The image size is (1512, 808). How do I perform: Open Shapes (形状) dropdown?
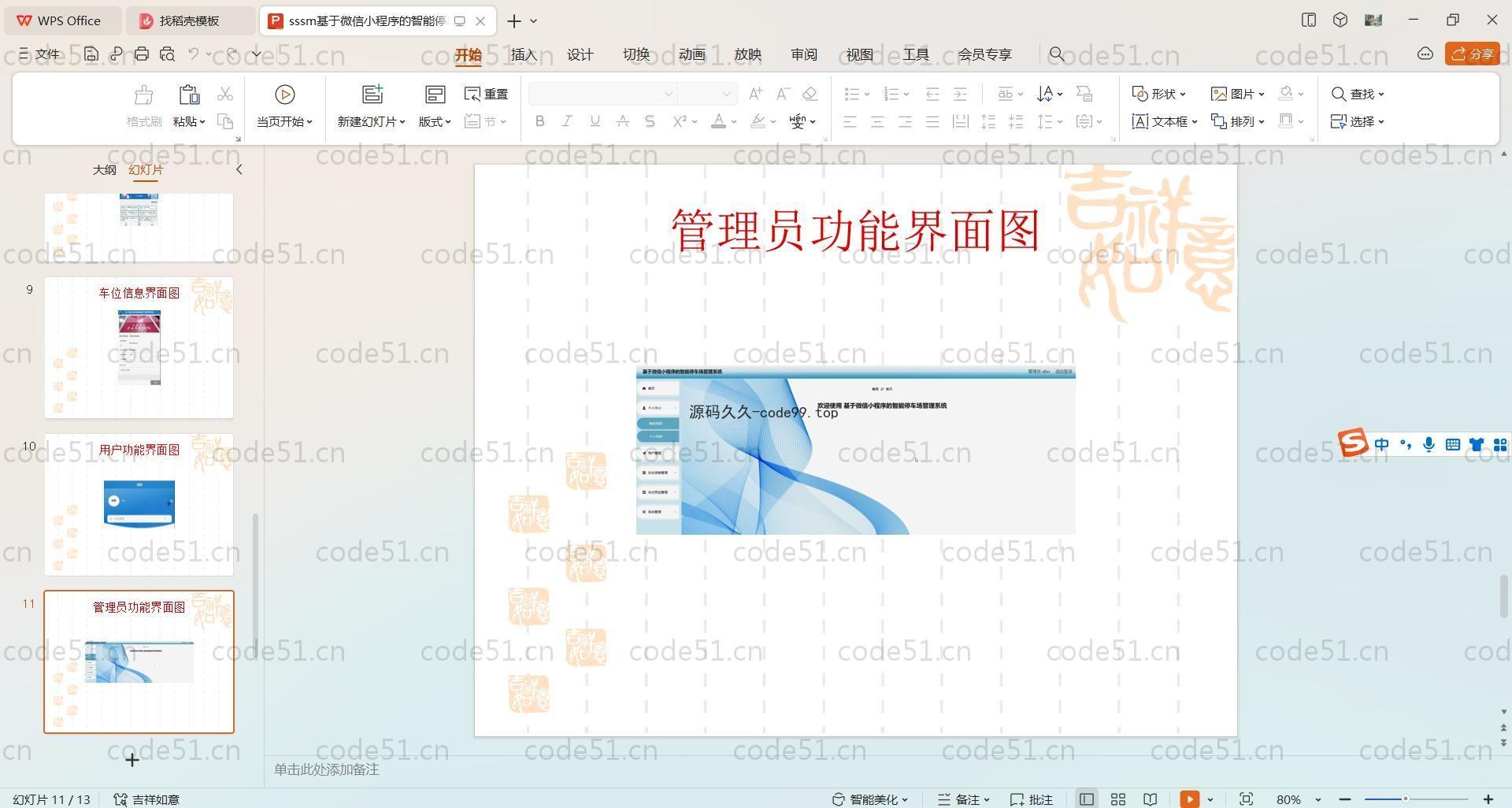pyautogui.click(x=1158, y=95)
